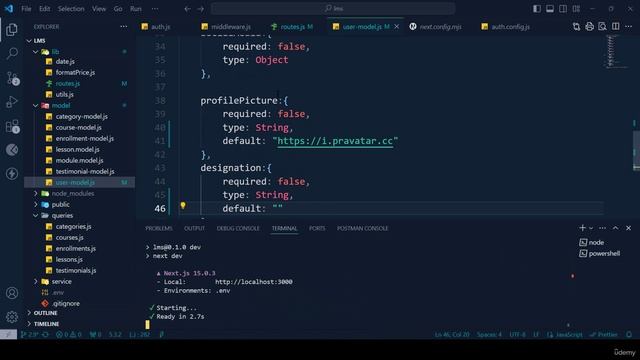Viewport: 640px width, 360px height.
Task: Click the remote window indicator in status bar
Action: 8,334
